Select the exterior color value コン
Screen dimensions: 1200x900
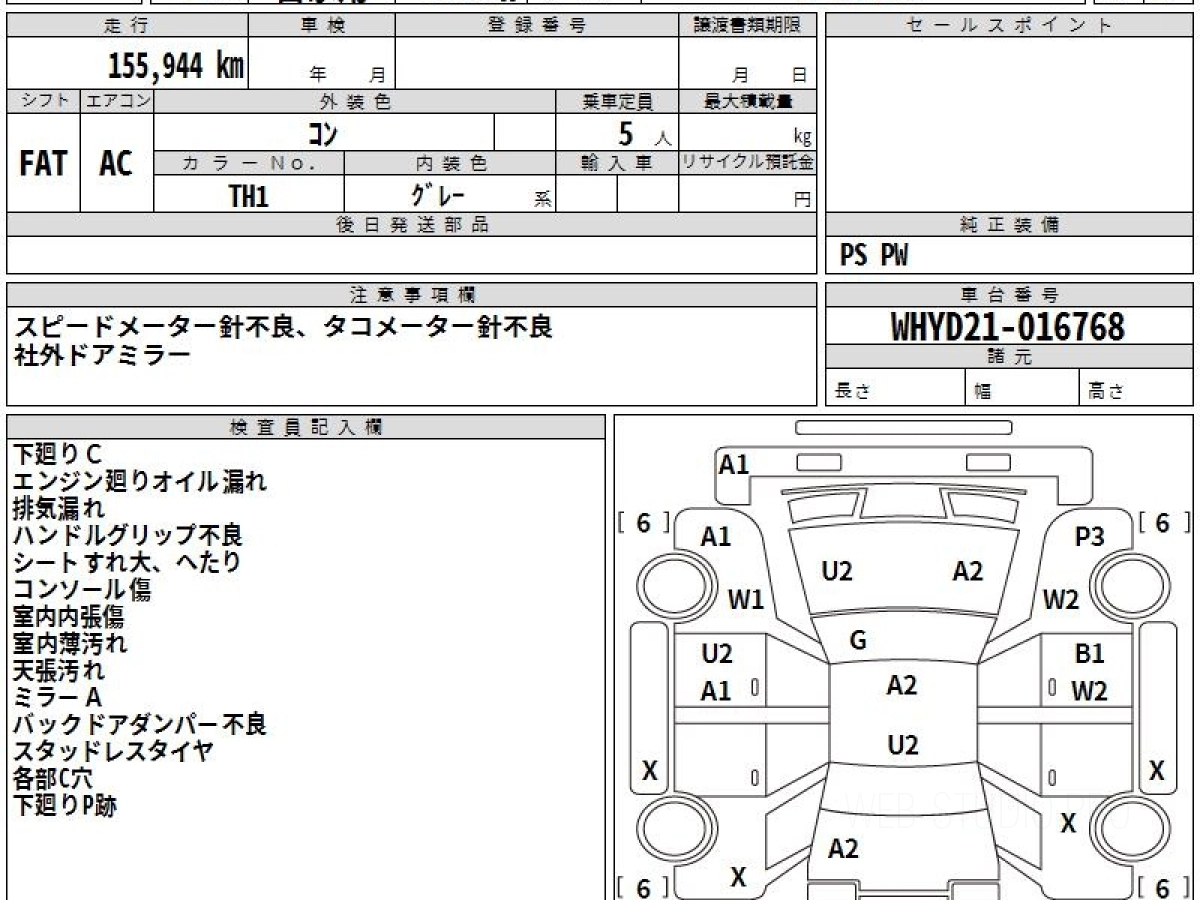[x=322, y=133]
